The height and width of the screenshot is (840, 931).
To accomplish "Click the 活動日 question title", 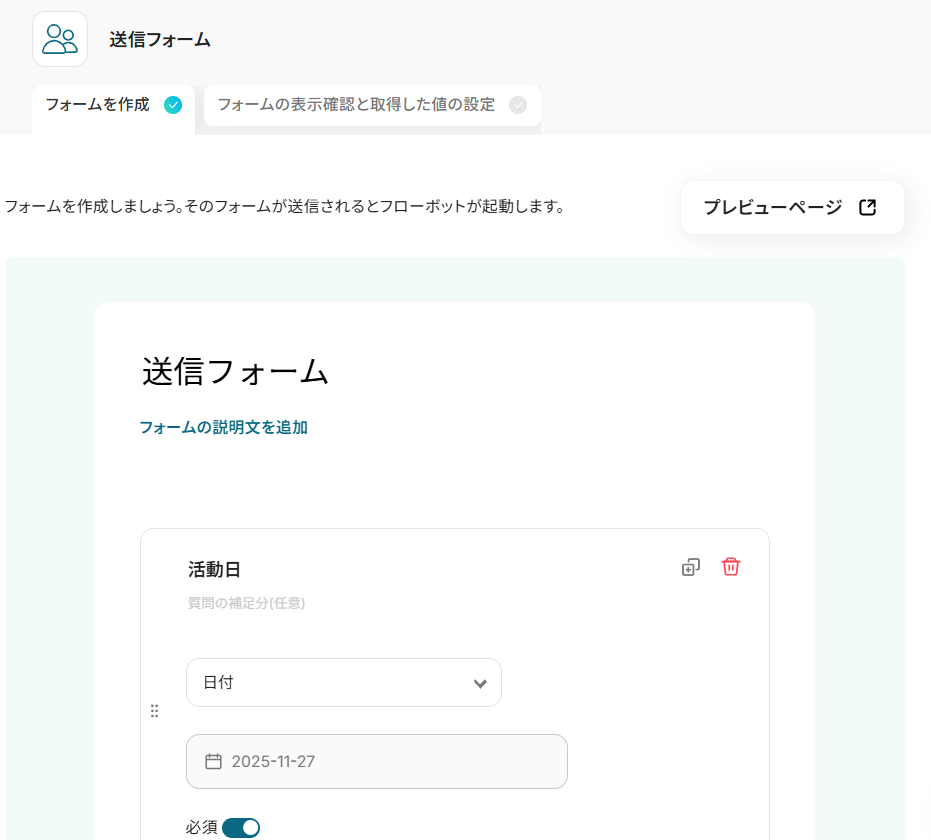I will coord(214,570).
